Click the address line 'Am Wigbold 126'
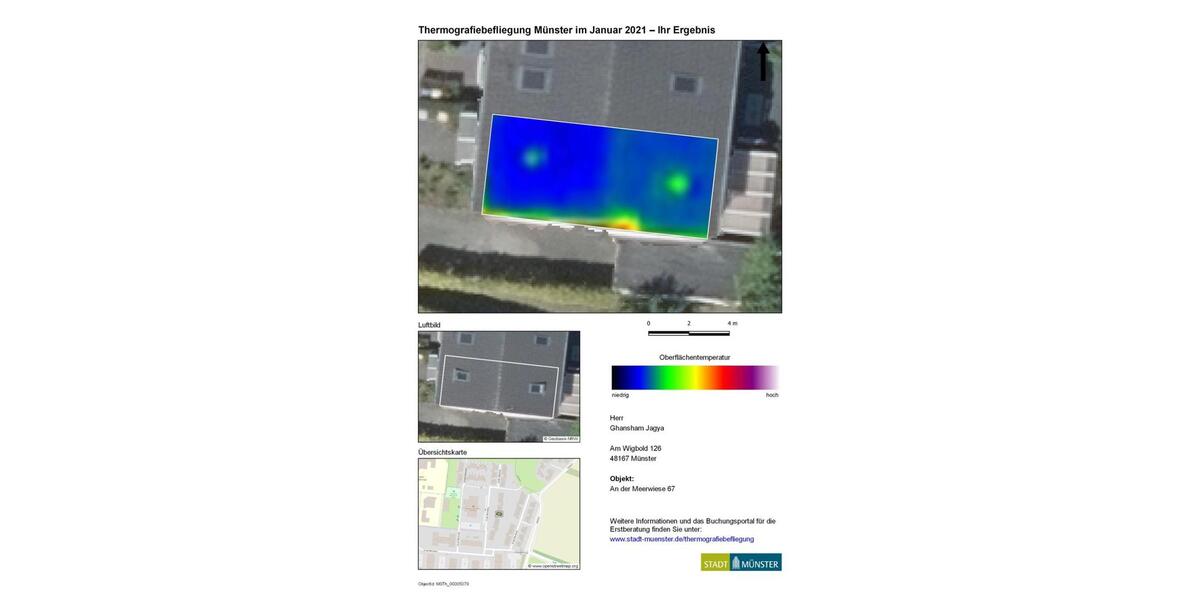Viewport: 1200px width, 600px height. point(636,448)
